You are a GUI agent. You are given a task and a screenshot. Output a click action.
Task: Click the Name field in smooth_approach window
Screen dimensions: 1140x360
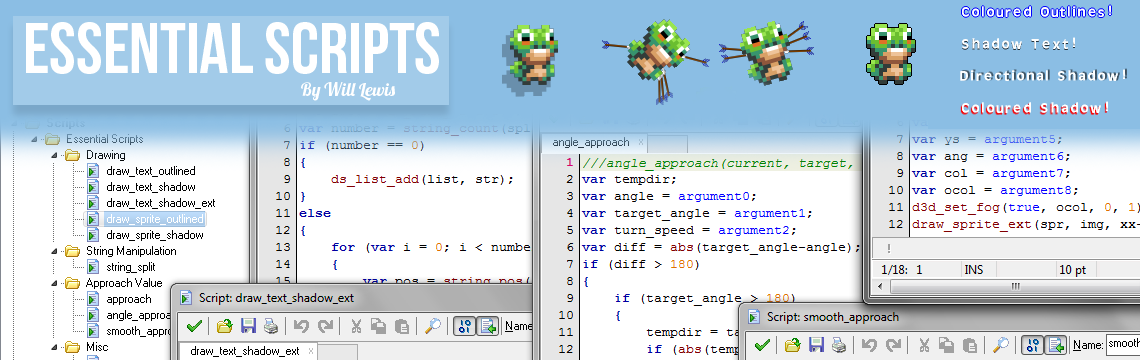(1123, 344)
